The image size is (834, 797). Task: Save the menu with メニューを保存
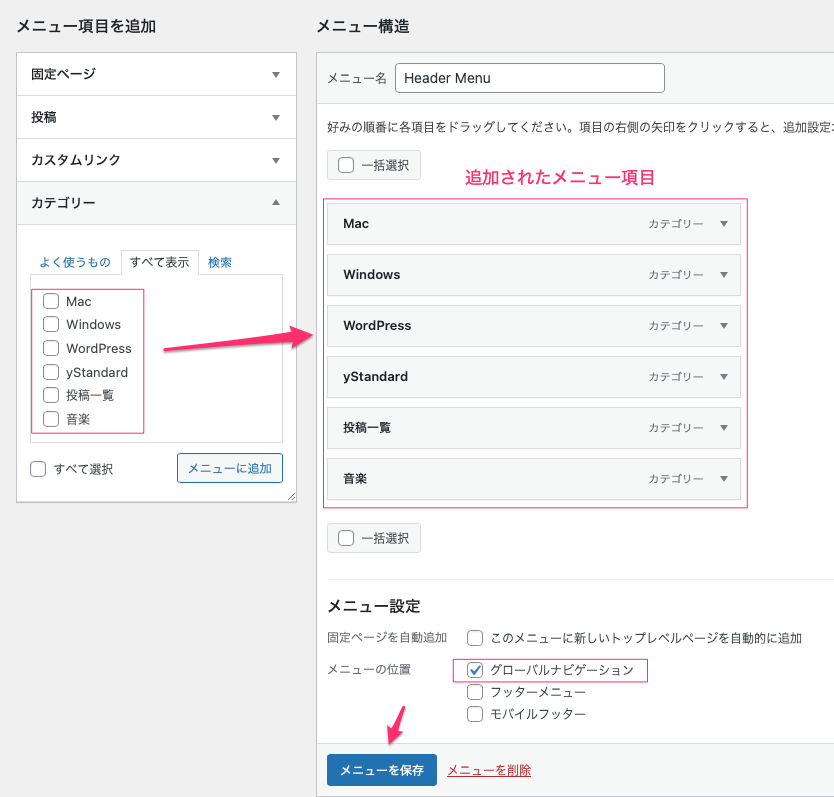(381, 770)
